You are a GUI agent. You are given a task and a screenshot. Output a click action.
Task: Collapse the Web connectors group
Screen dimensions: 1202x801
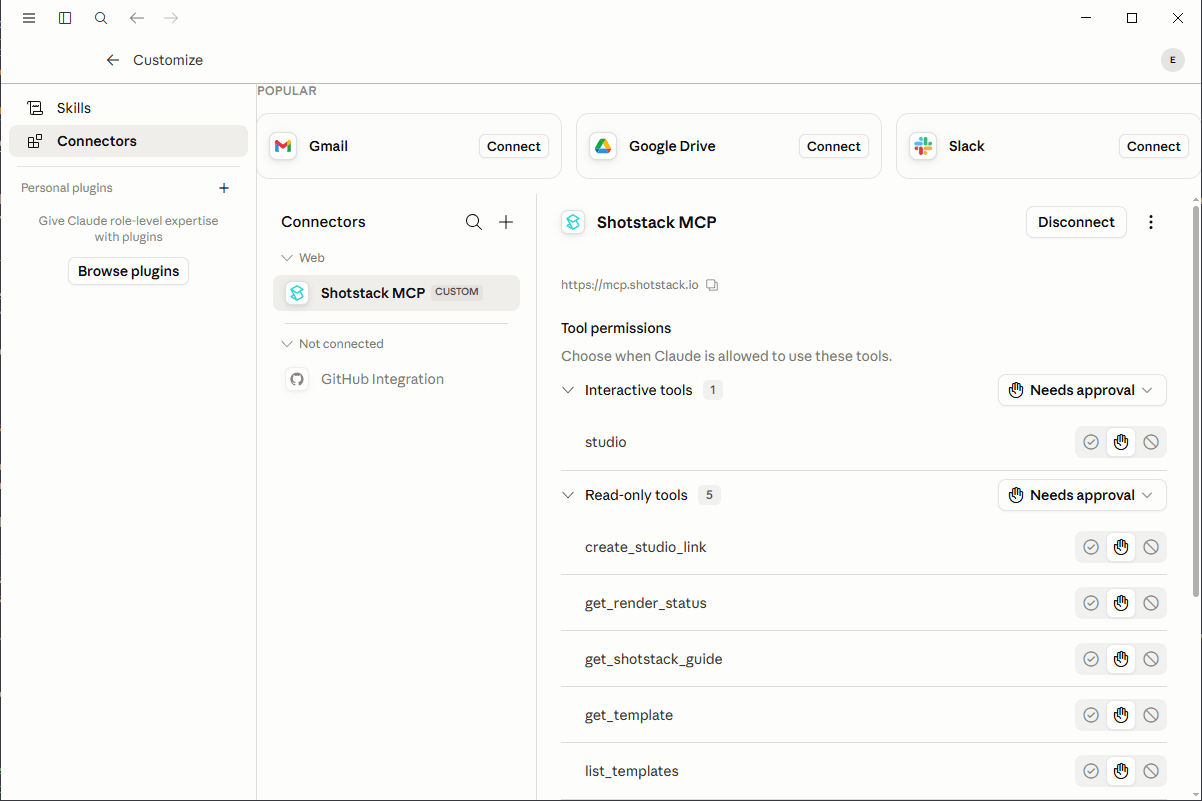[x=288, y=258]
